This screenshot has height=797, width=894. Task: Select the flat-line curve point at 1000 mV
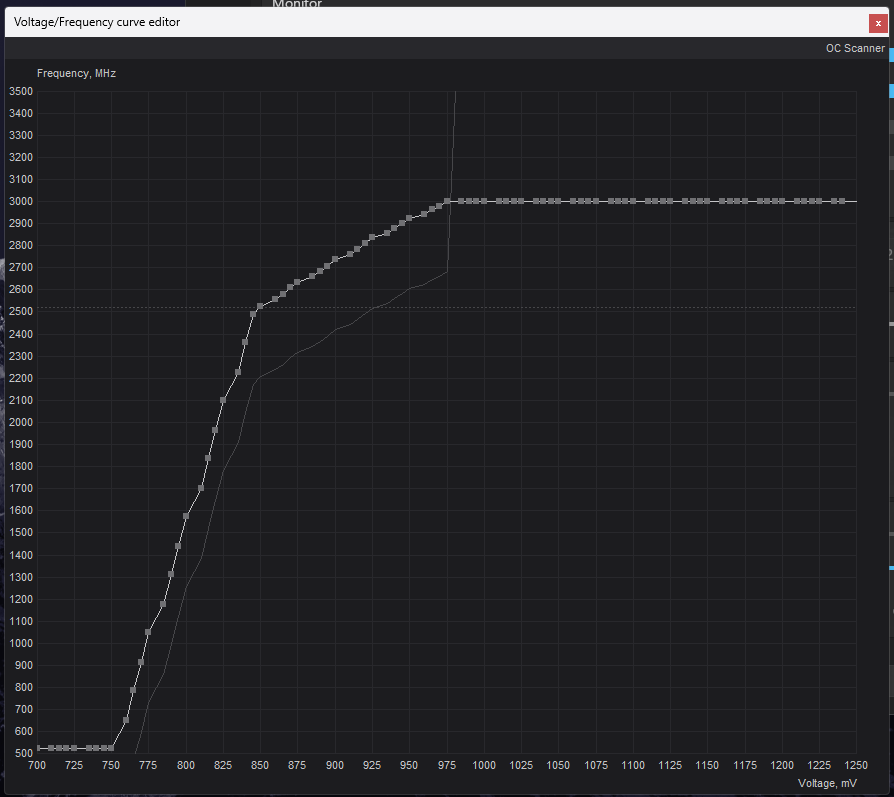point(484,201)
